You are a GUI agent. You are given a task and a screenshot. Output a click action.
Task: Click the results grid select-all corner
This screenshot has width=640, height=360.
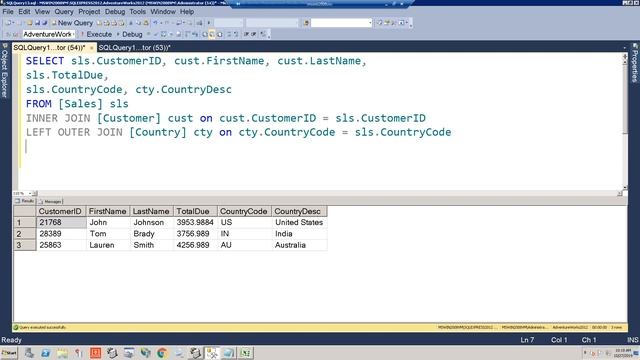pos(24,211)
